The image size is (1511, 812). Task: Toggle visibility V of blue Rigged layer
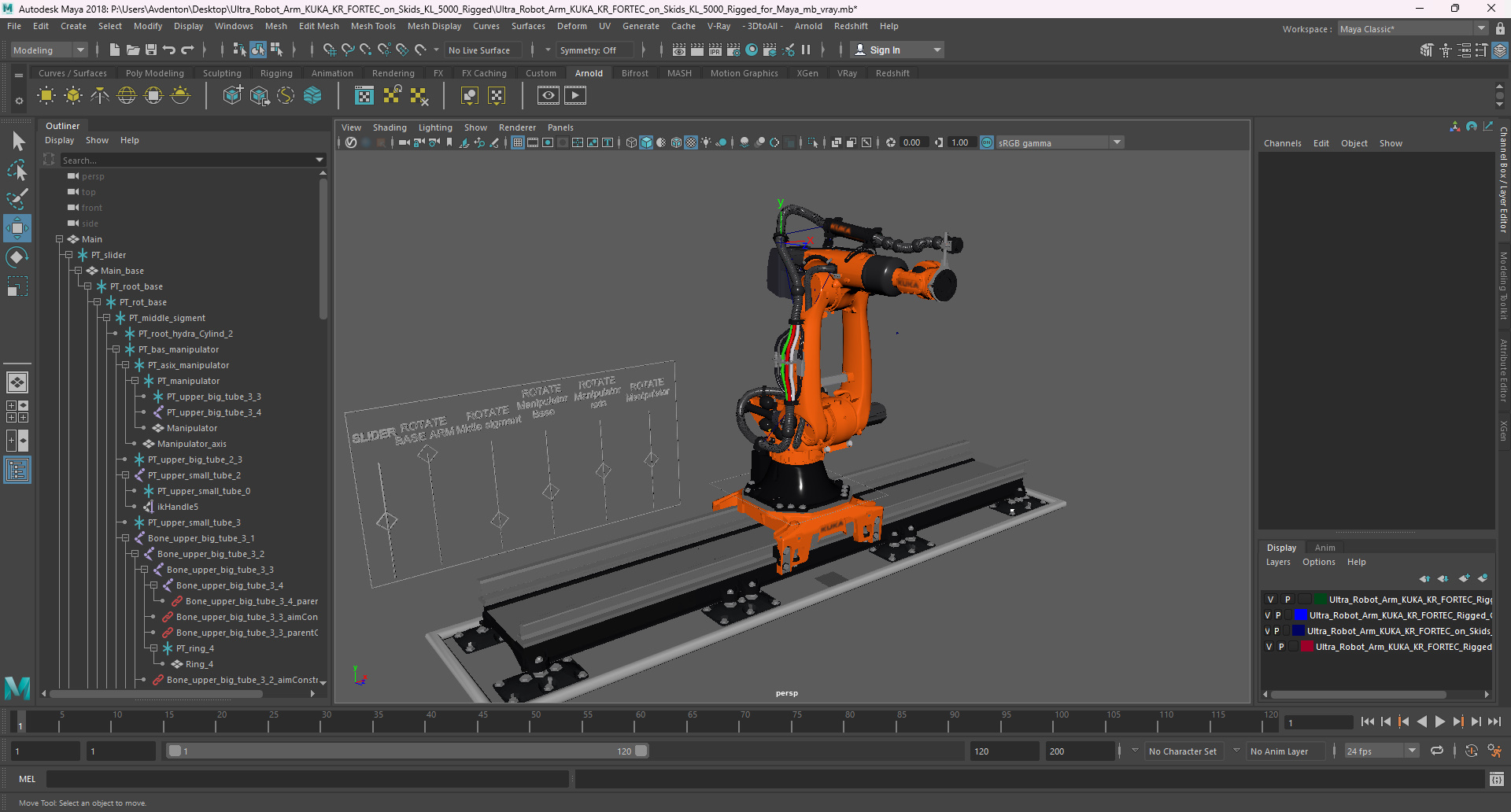click(1267, 615)
